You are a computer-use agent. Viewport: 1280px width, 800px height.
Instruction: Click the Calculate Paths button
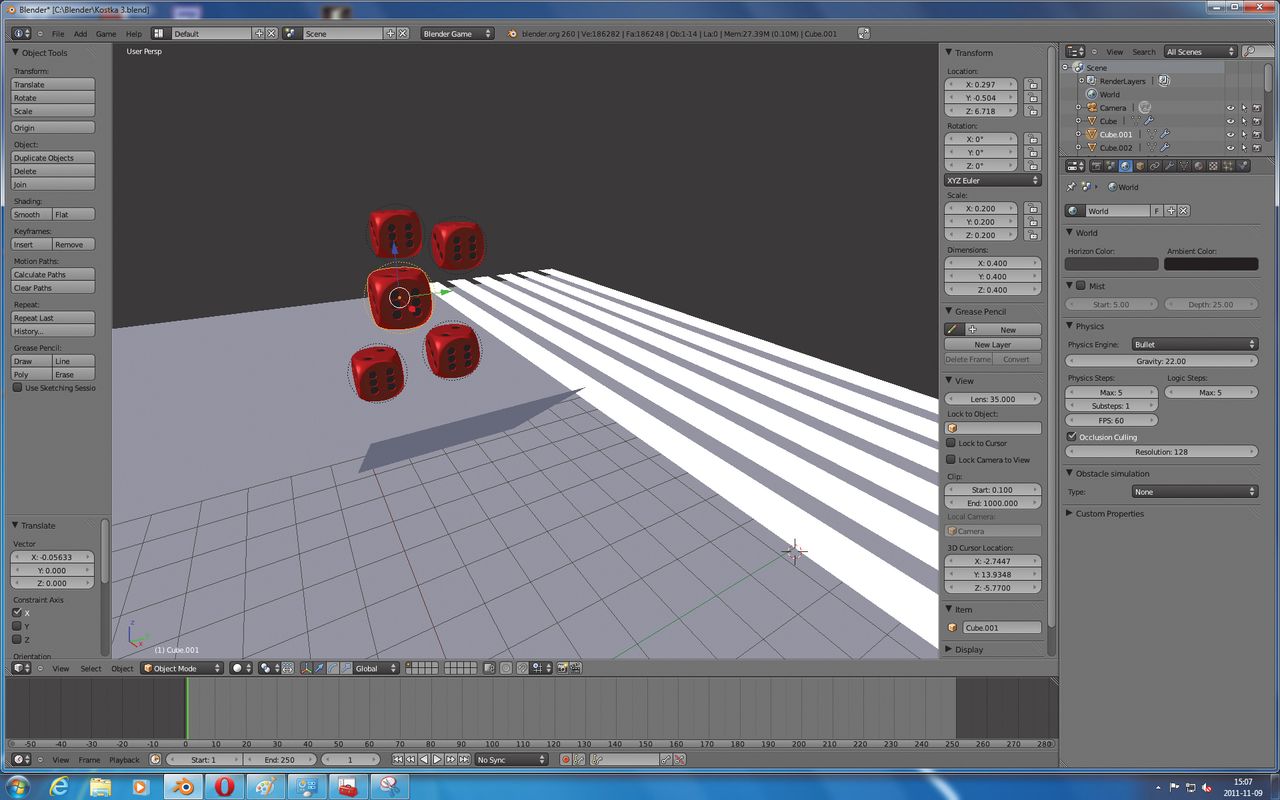point(53,275)
